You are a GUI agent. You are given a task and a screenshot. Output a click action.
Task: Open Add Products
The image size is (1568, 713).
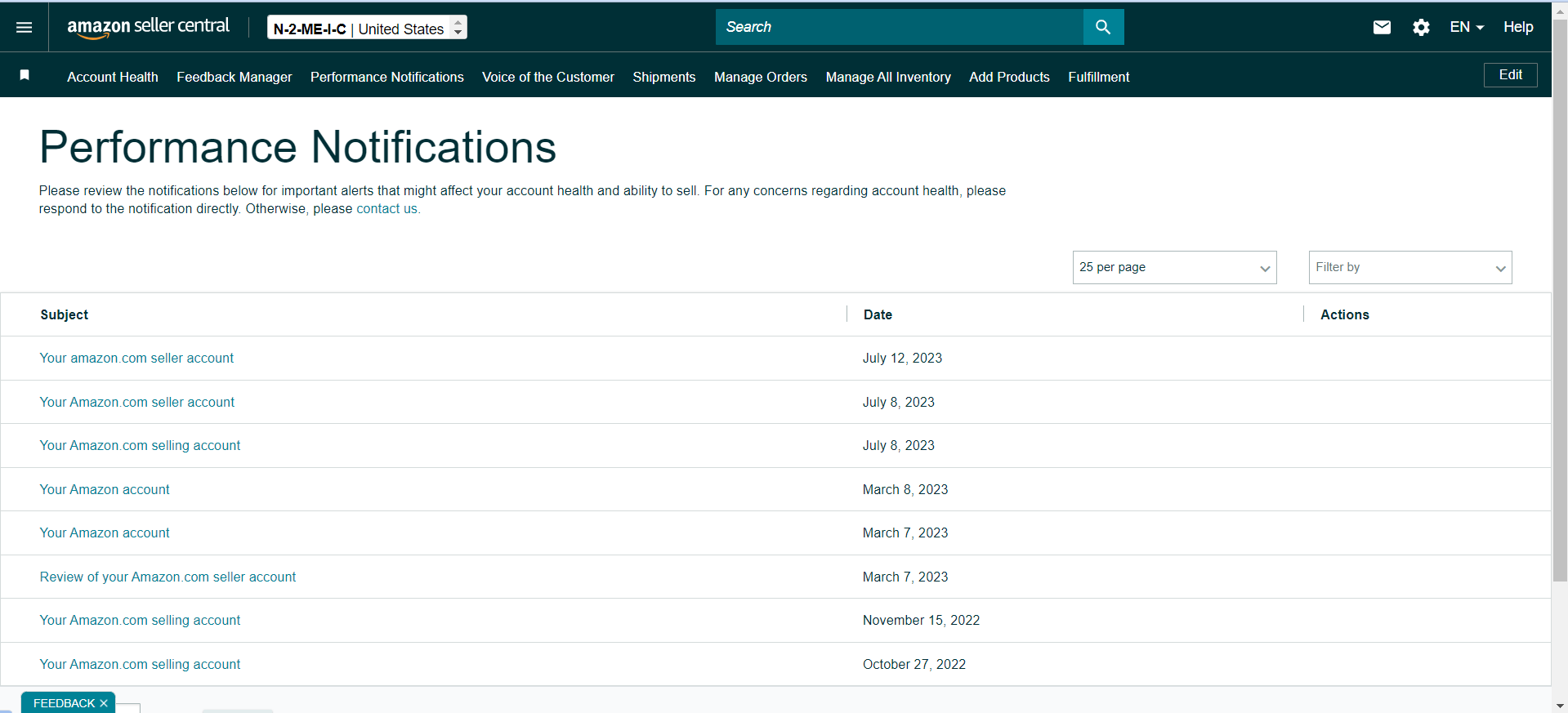[x=1009, y=77]
